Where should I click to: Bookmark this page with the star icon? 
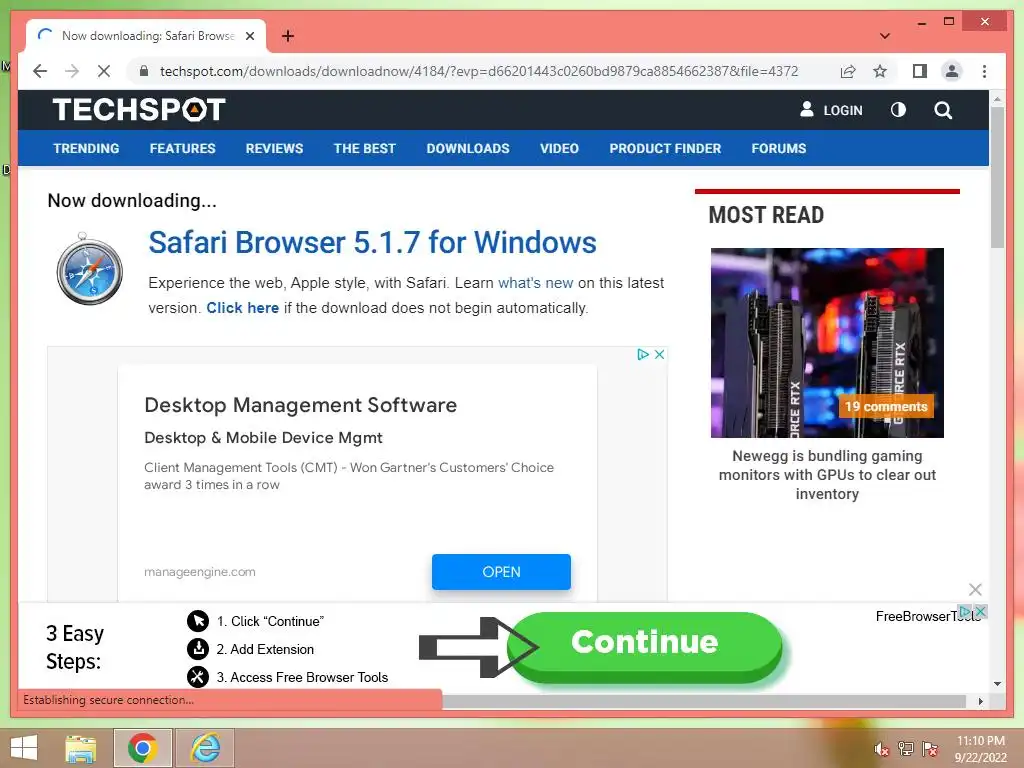coord(880,71)
